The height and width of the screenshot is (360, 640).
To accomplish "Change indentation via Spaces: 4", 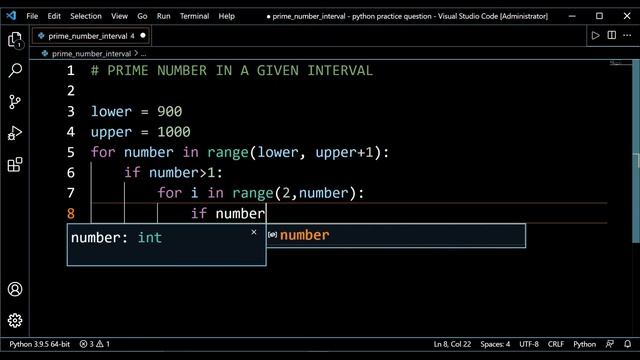I will click(495, 344).
